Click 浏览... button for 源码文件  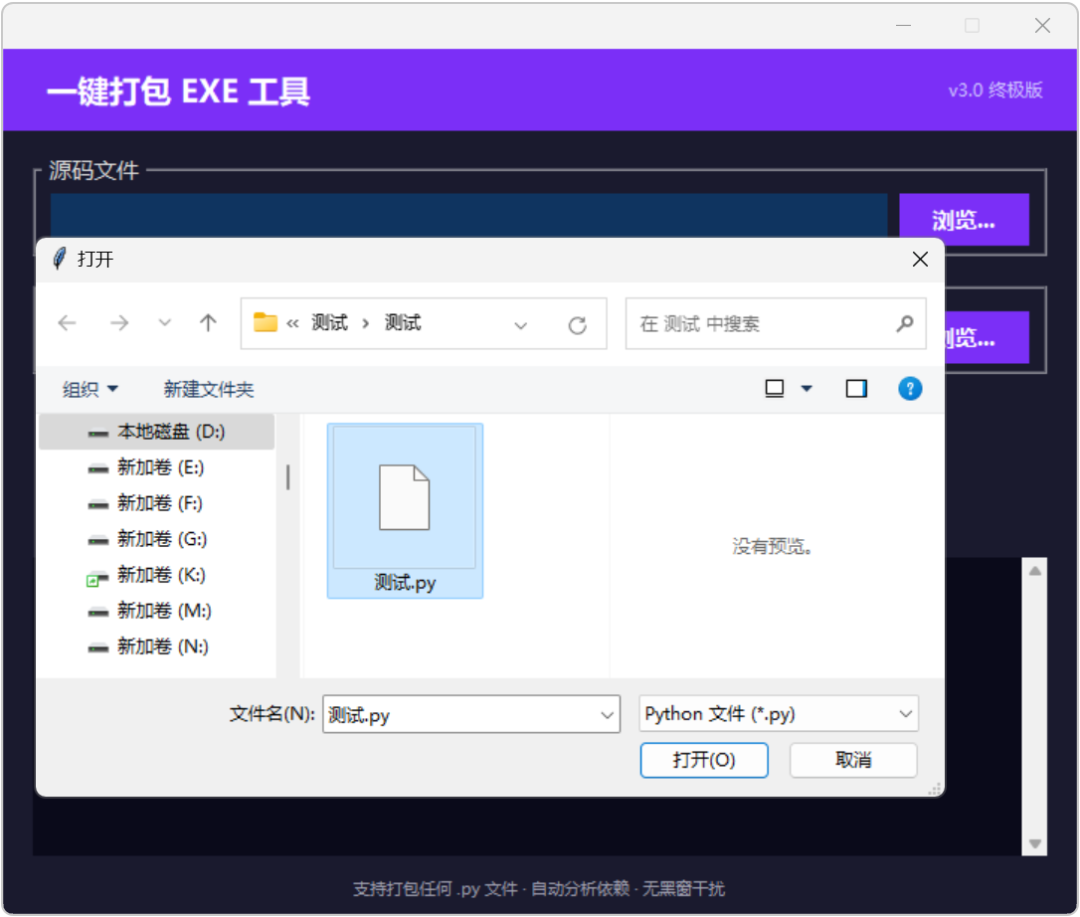[x=964, y=220]
